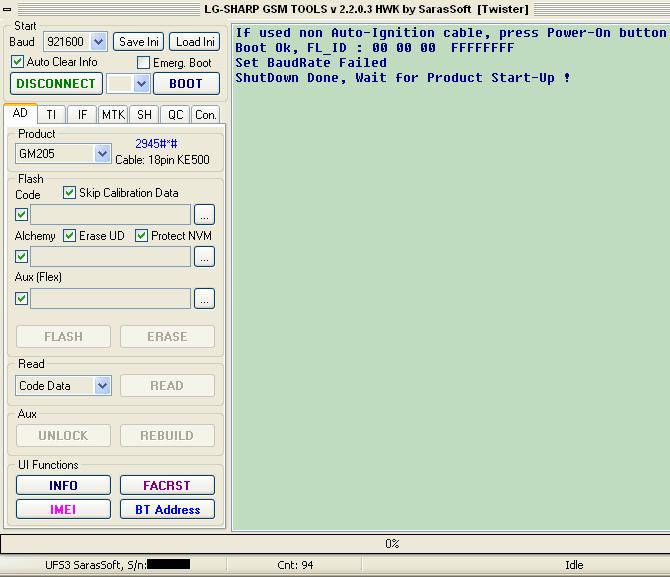Click the BT Address button

point(167,509)
